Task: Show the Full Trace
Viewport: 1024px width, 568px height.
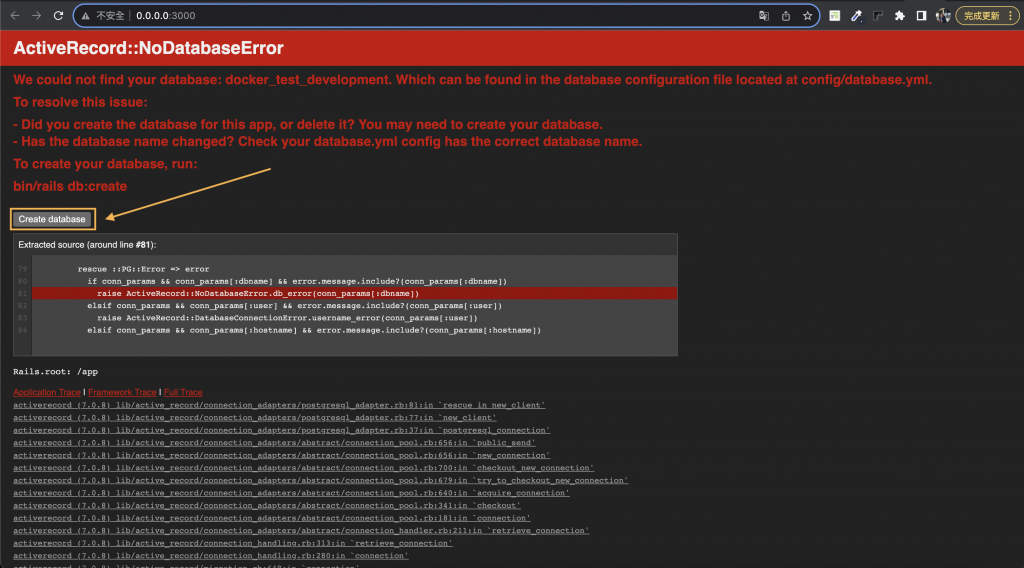Action: pyautogui.click(x=183, y=392)
